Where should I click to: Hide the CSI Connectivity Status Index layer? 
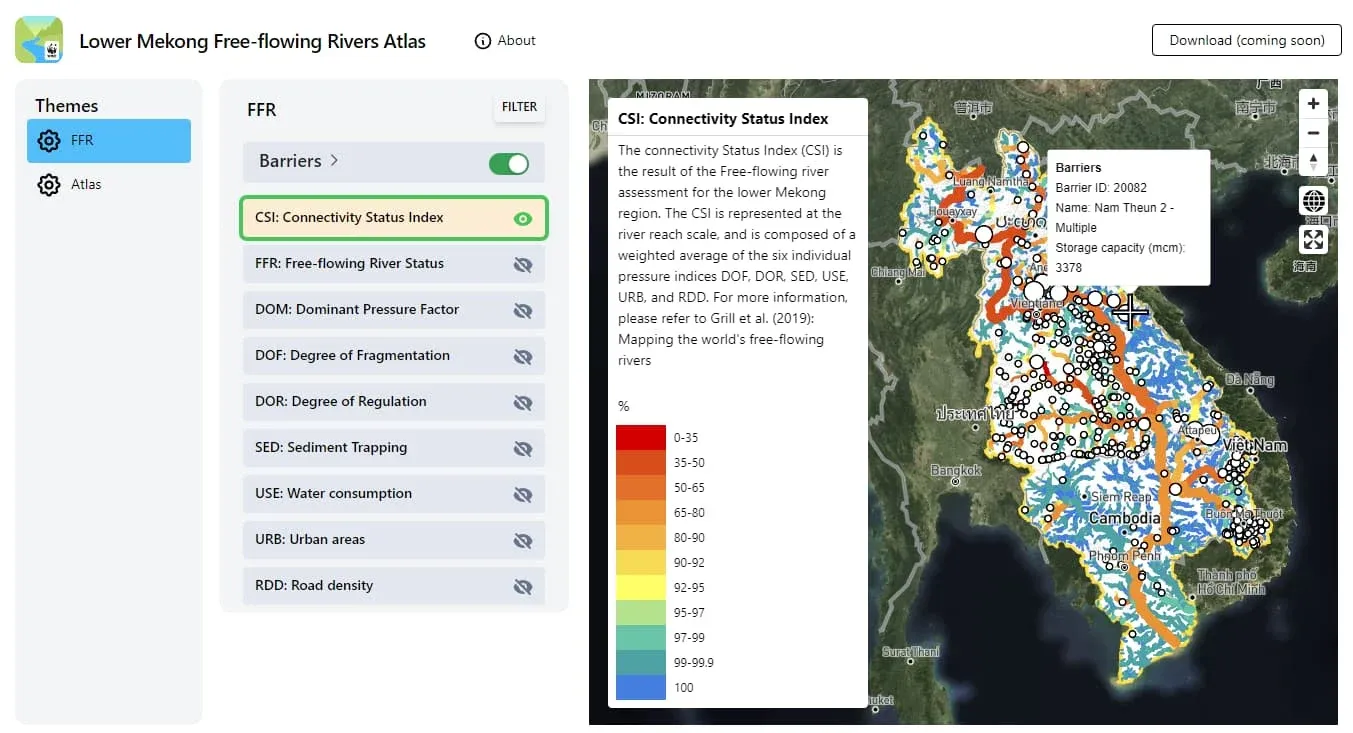point(522,218)
